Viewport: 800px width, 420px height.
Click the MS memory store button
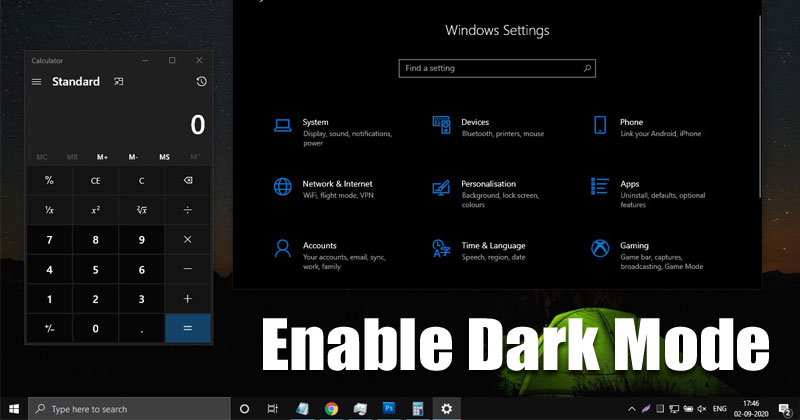pos(164,157)
